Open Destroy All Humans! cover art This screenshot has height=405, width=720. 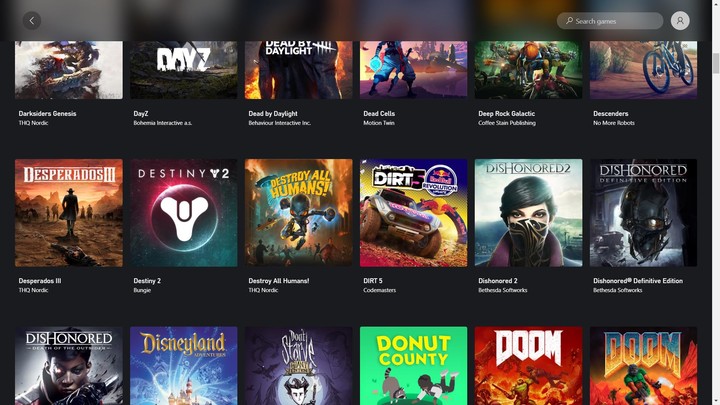[298, 213]
